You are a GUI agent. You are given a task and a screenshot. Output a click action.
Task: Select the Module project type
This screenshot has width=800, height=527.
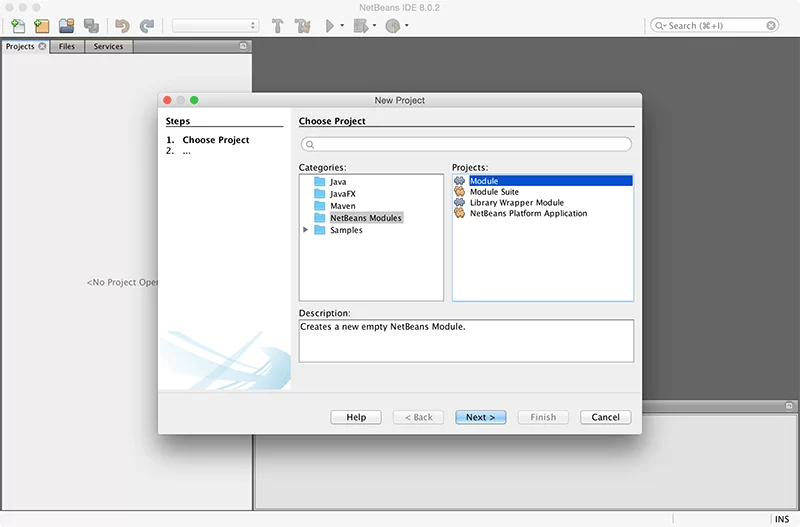[543, 181]
